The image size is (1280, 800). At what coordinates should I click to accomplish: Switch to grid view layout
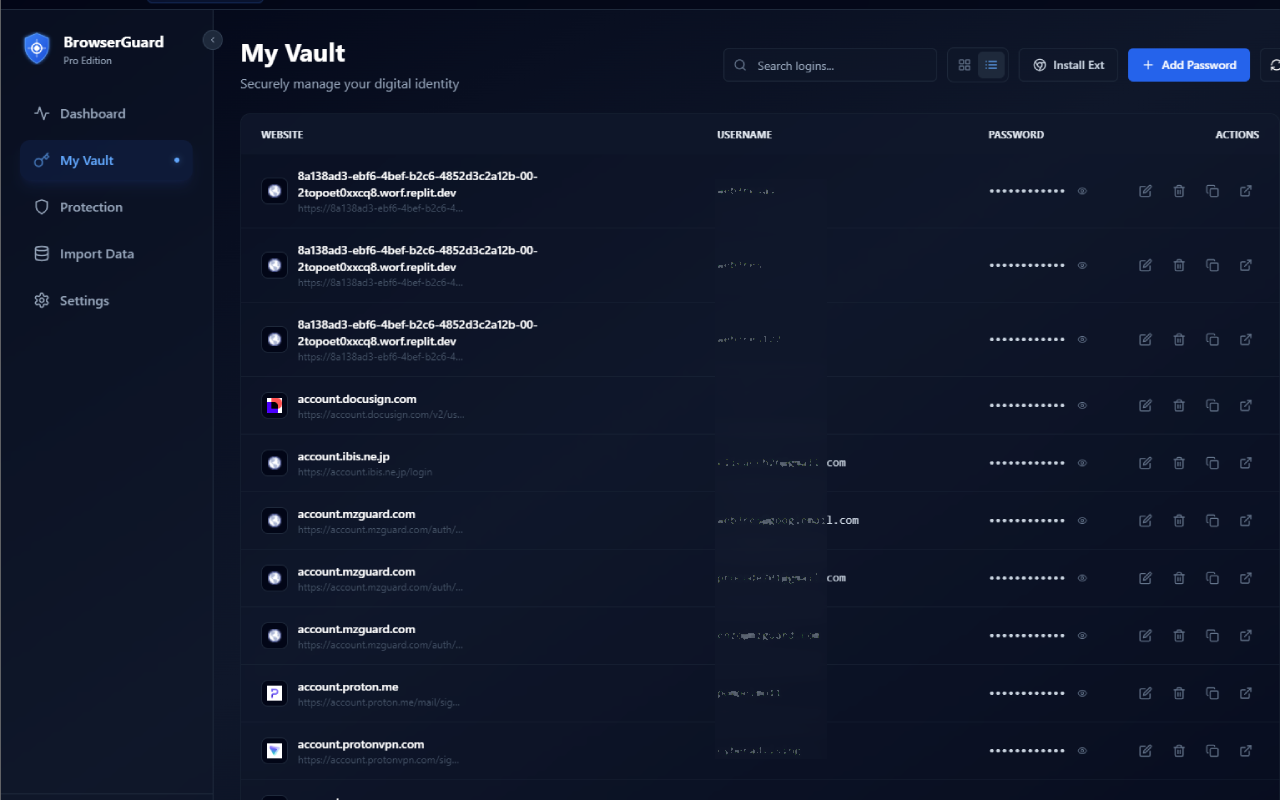[963, 64]
